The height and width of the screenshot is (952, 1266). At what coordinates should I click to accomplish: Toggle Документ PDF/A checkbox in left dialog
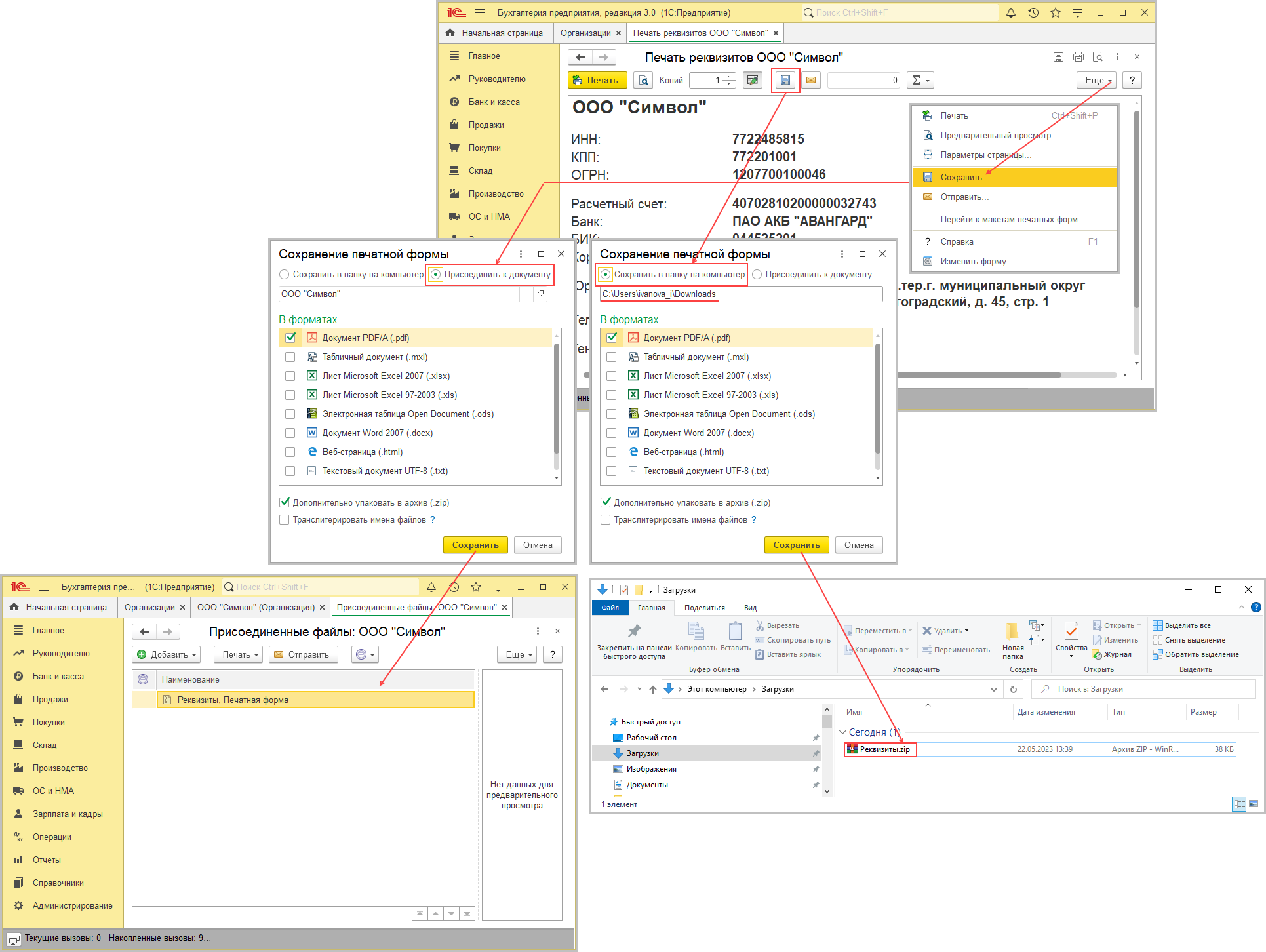click(290, 338)
